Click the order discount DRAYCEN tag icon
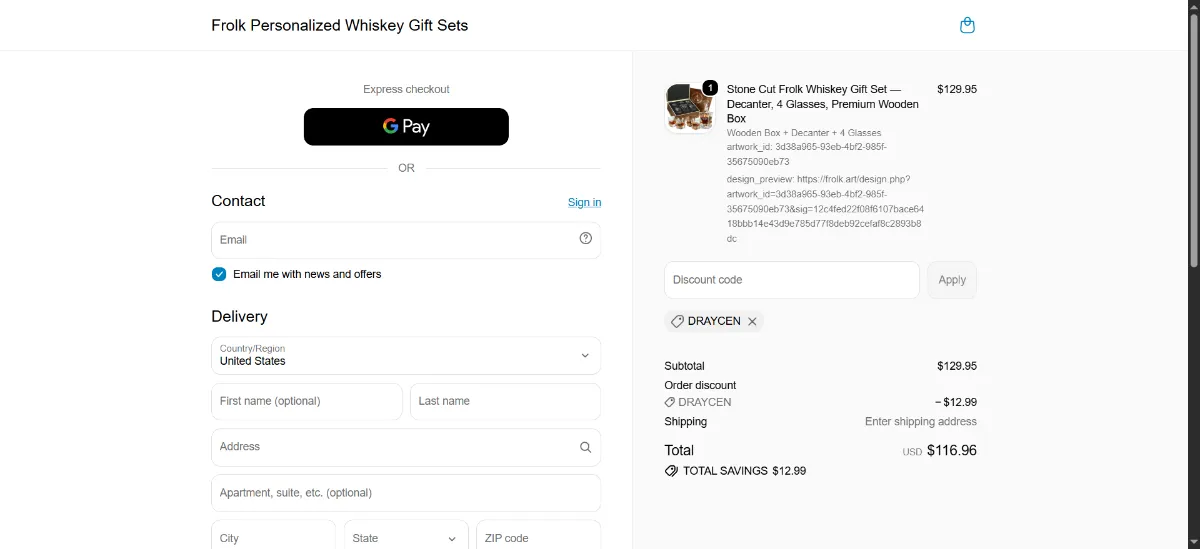 click(x=670, y=402)
